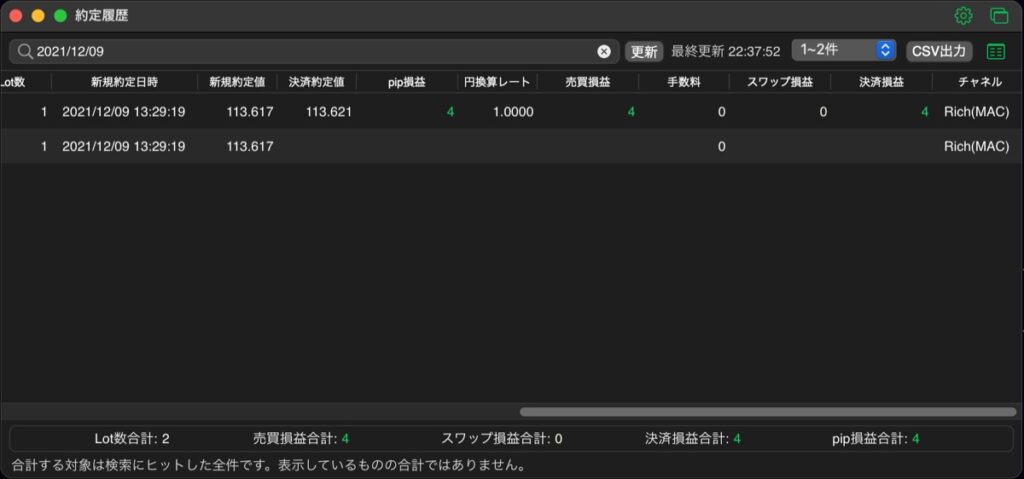Click 113.617 in the second row
The image size is (1024, 479).
(x=250, y=146)
